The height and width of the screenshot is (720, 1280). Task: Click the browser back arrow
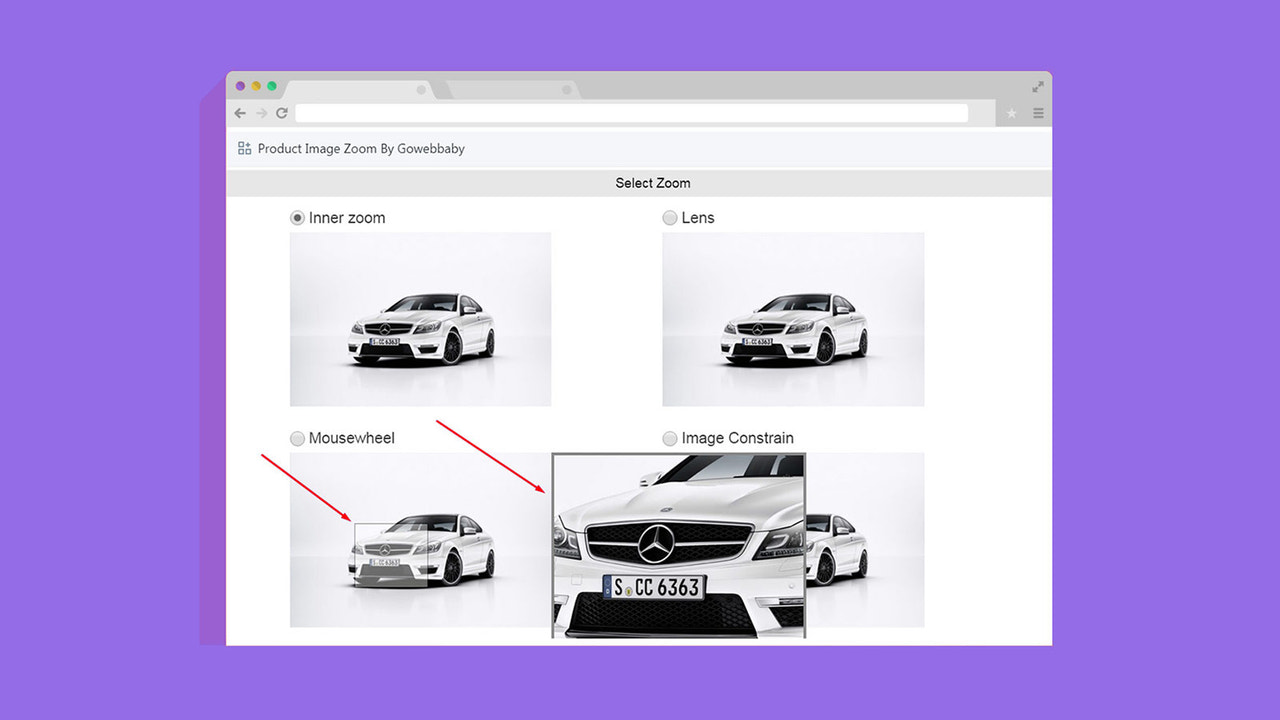point(240,113)
